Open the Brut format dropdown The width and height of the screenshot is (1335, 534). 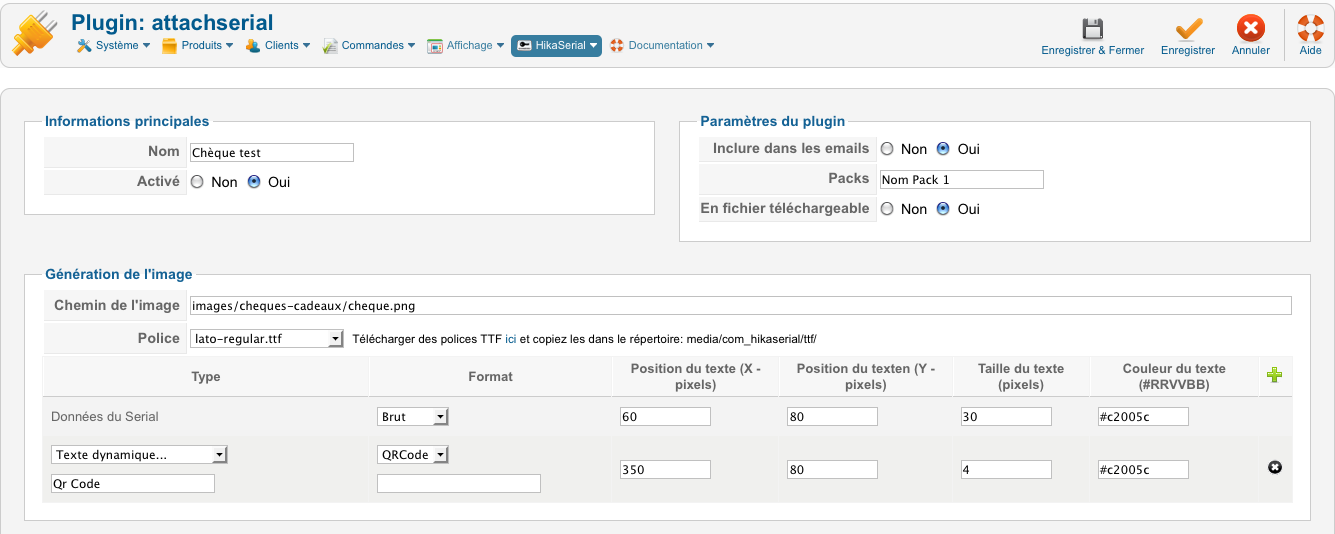(x=413, y=417)
